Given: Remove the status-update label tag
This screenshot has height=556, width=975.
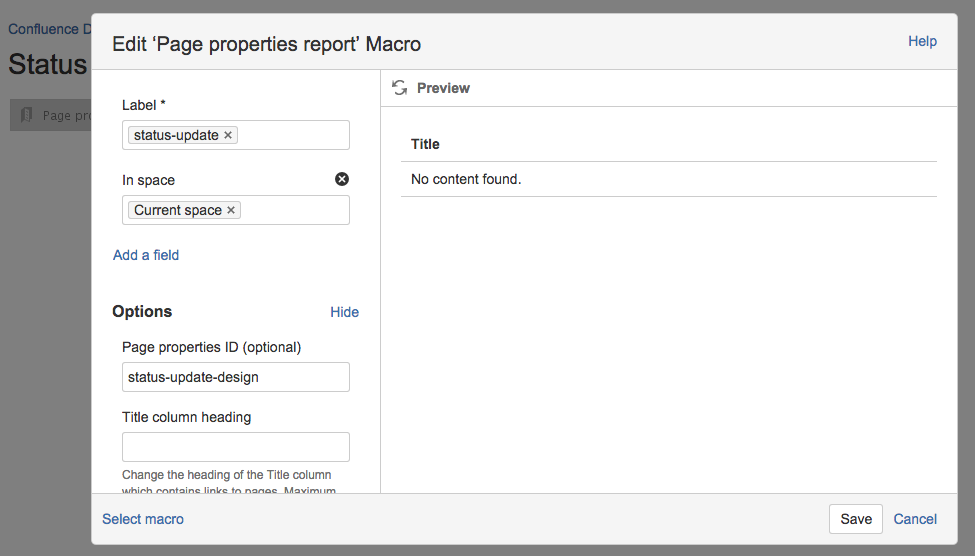Looking at the screenshot, I should (x=228, y=135).
